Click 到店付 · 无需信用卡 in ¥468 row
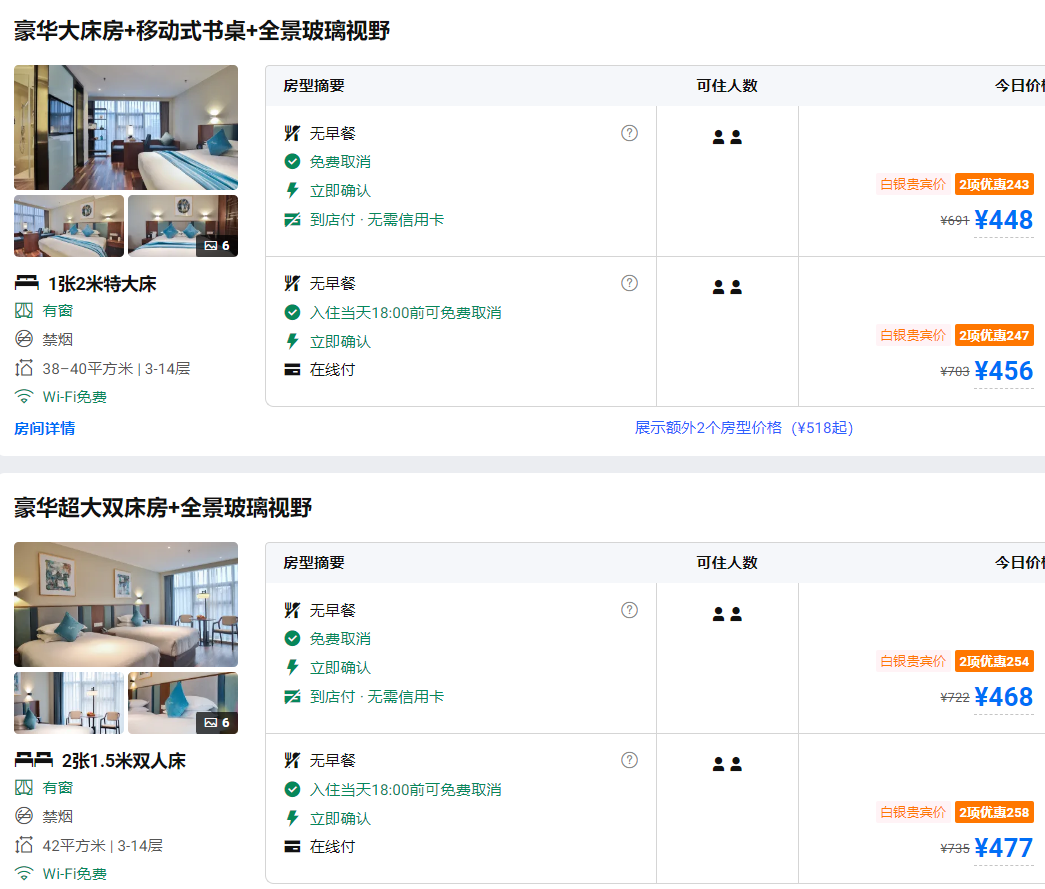 click(x=377, y=697)
